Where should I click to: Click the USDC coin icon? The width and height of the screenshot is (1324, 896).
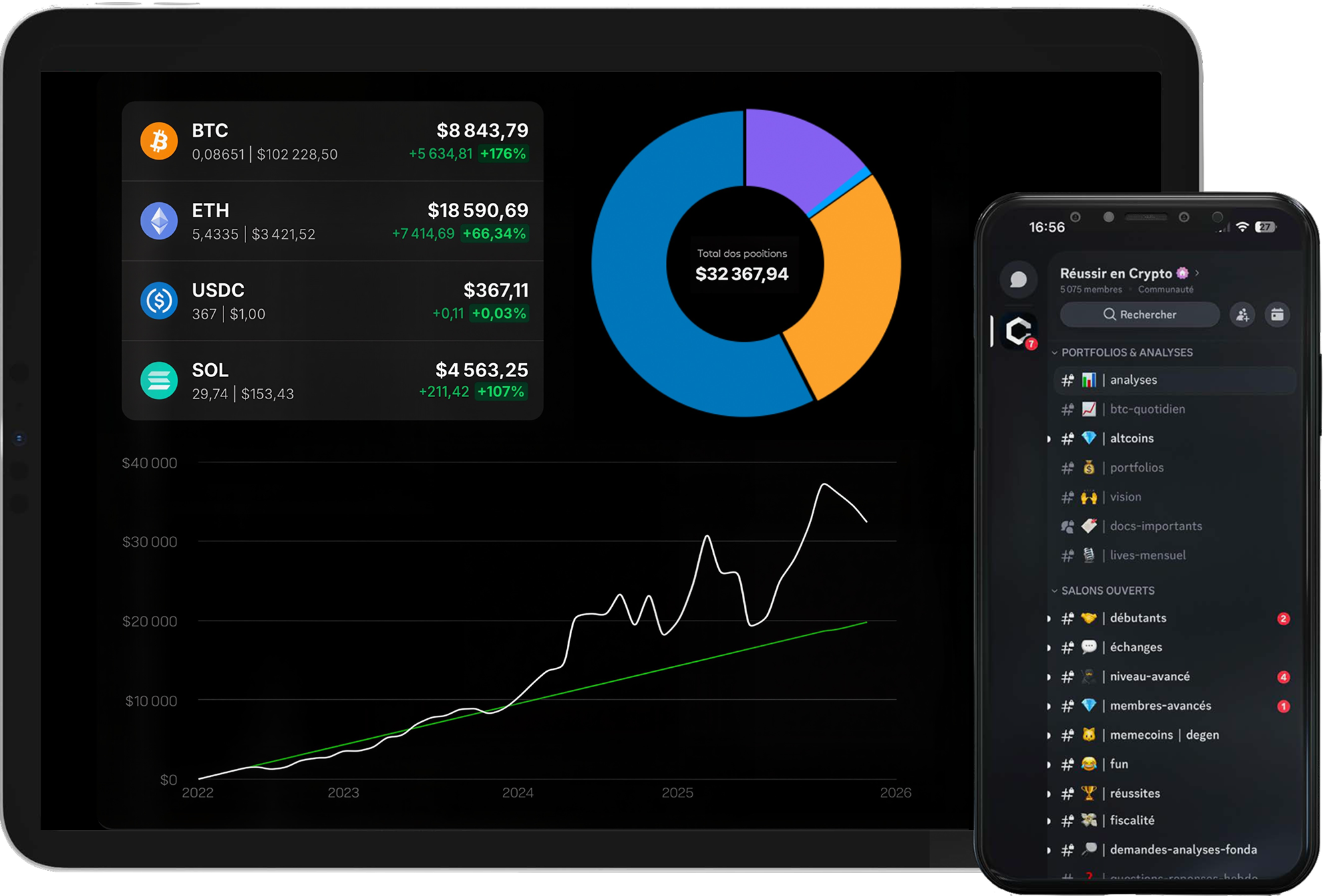(158, 301)
